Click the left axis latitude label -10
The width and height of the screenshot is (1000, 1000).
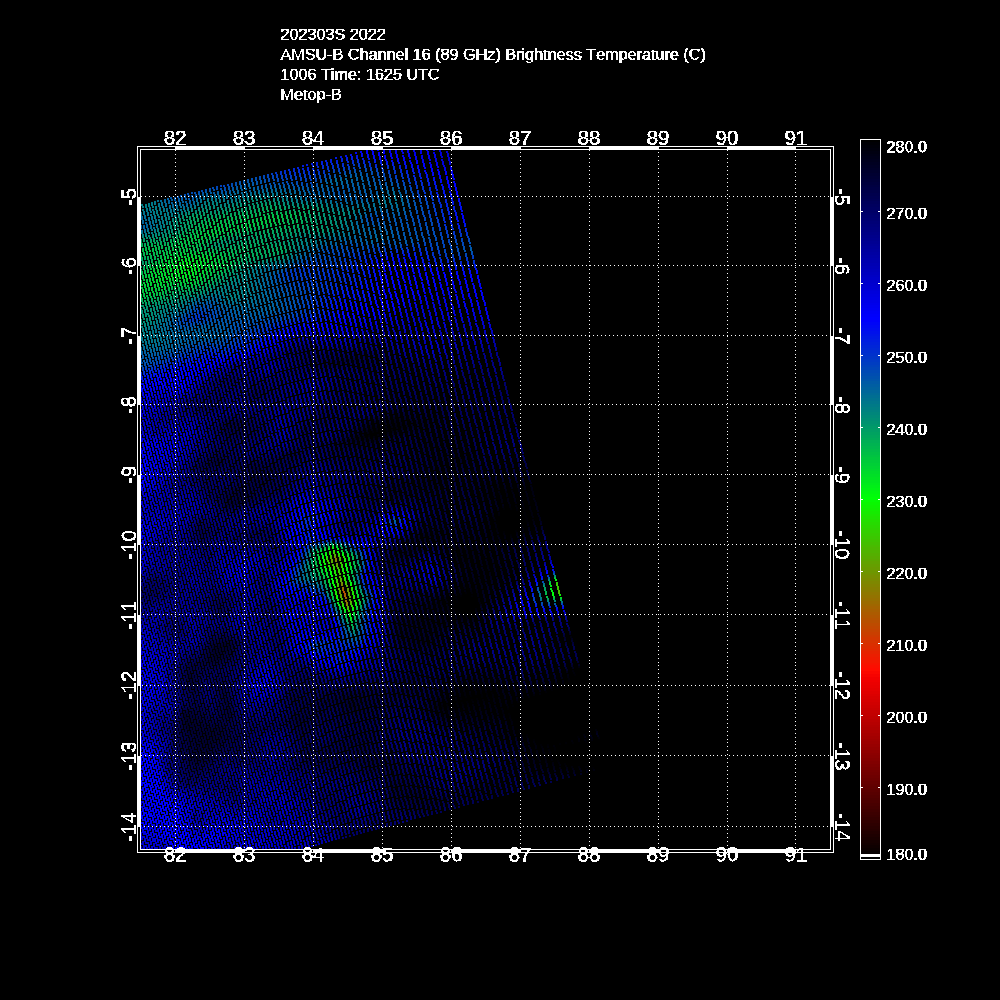127,545
